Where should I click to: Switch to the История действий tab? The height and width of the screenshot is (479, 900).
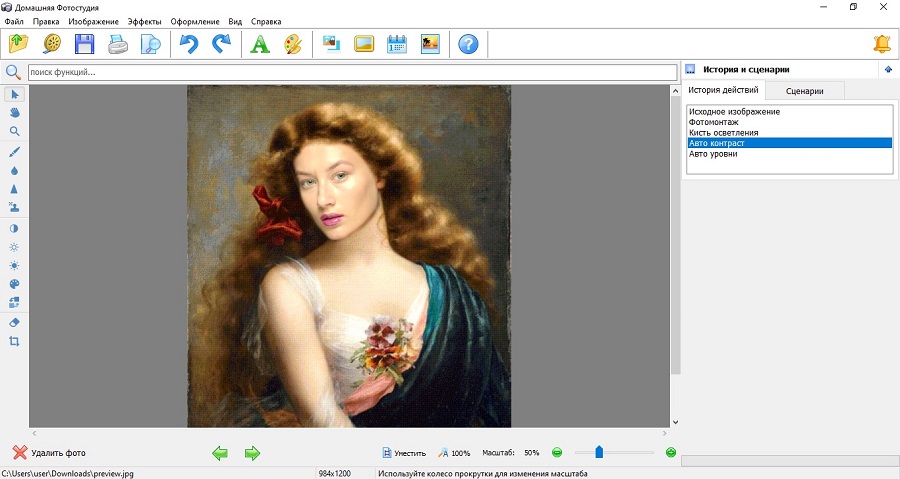[723, 90]
